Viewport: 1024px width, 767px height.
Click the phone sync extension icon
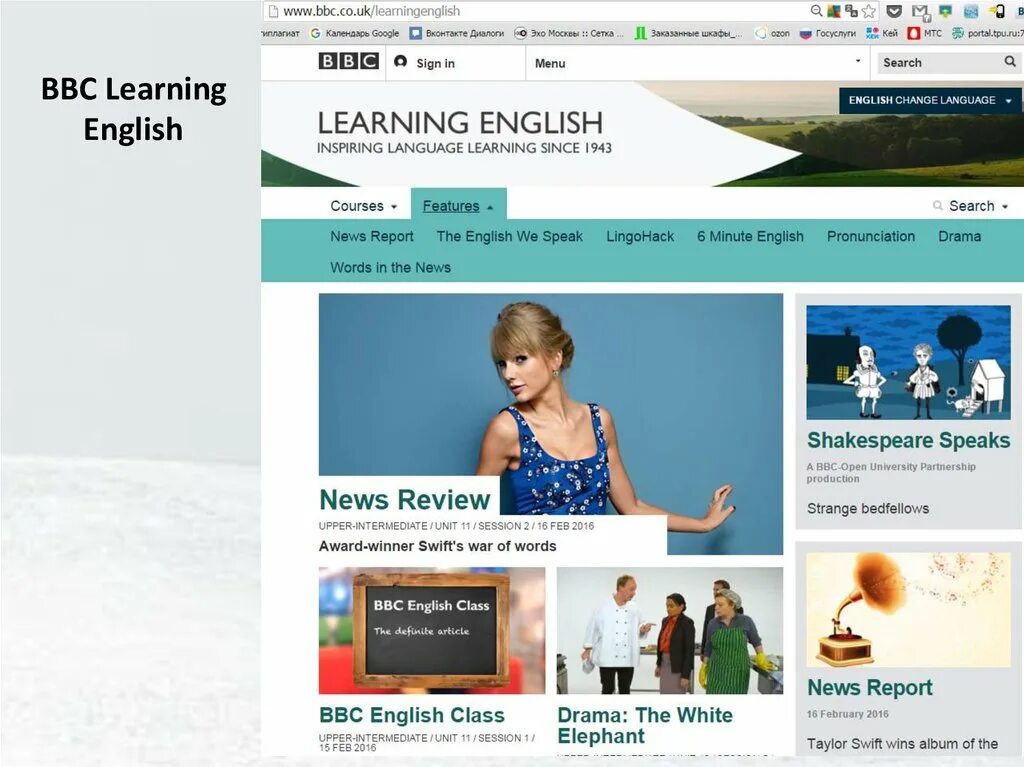coord(997,11)
